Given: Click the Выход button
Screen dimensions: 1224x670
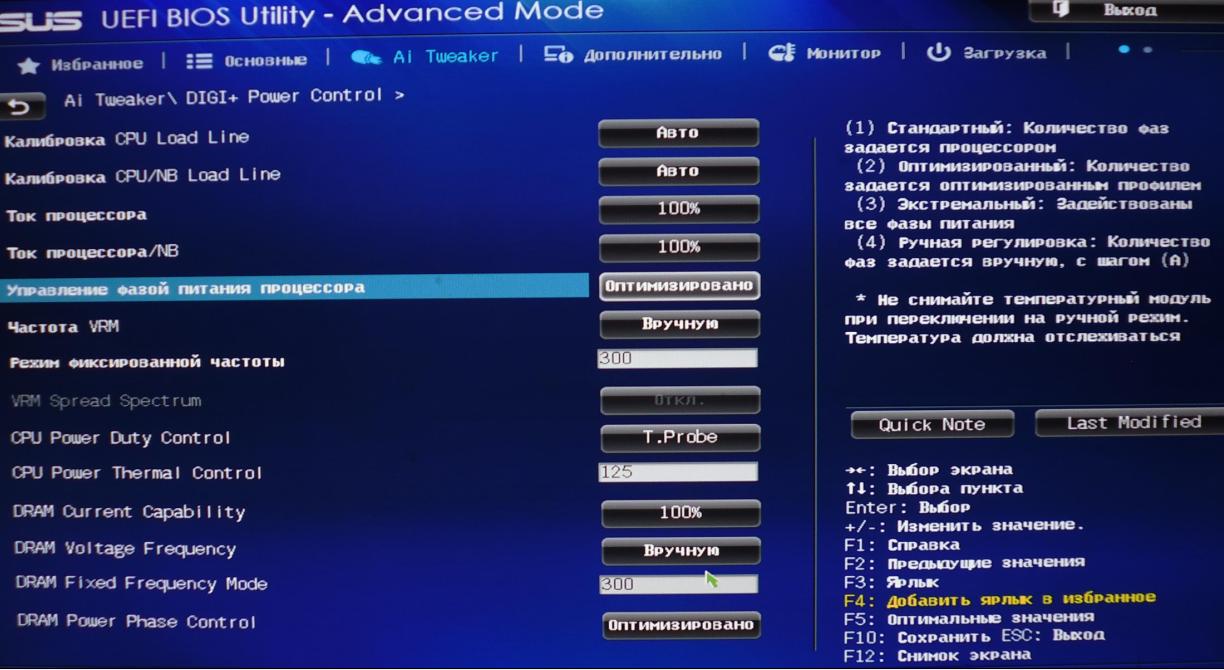Looking at the screenshot, I should (1125, 10).
